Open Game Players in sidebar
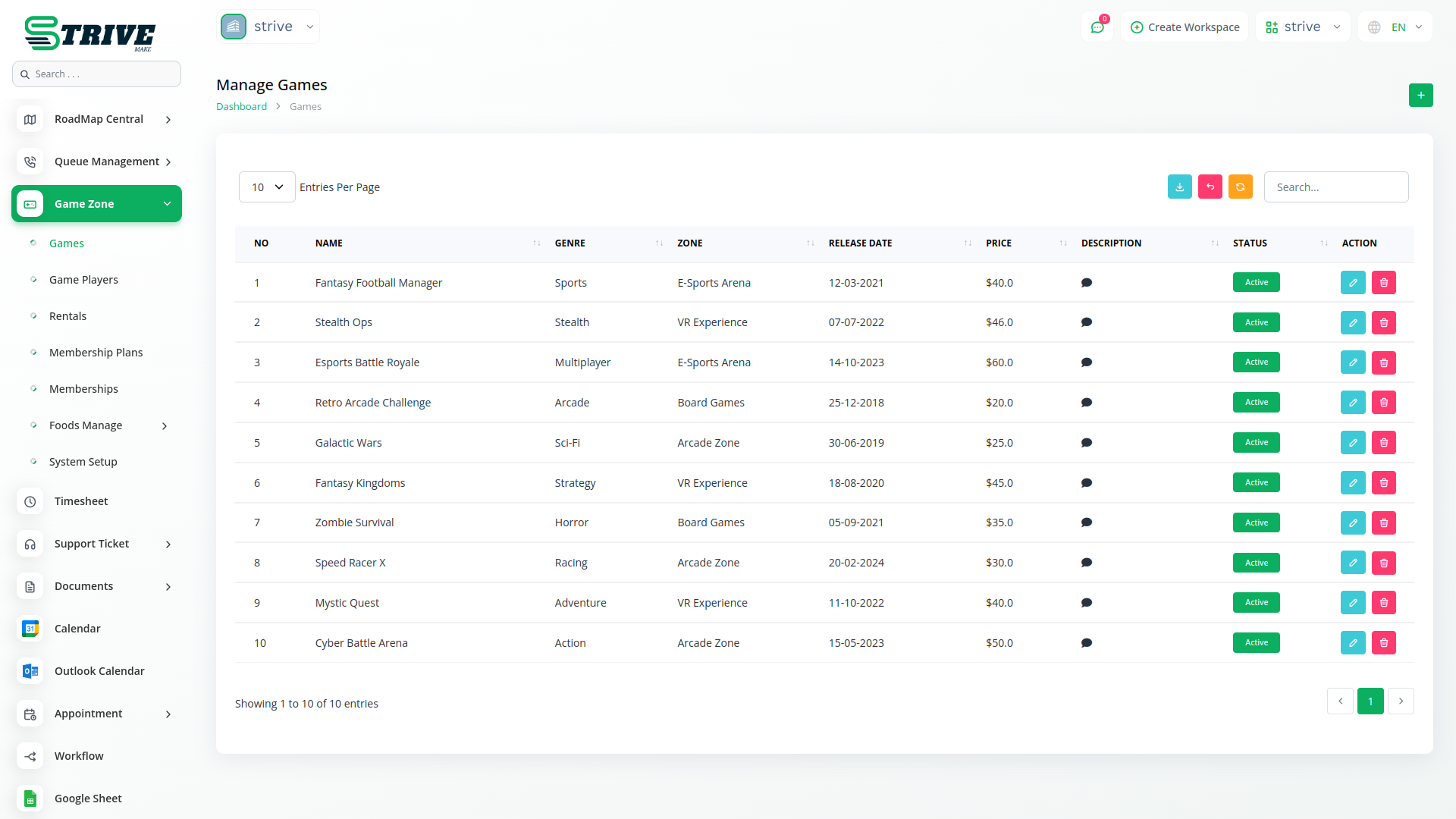This screenshot has width=1456, height=819. coord(83,280)
